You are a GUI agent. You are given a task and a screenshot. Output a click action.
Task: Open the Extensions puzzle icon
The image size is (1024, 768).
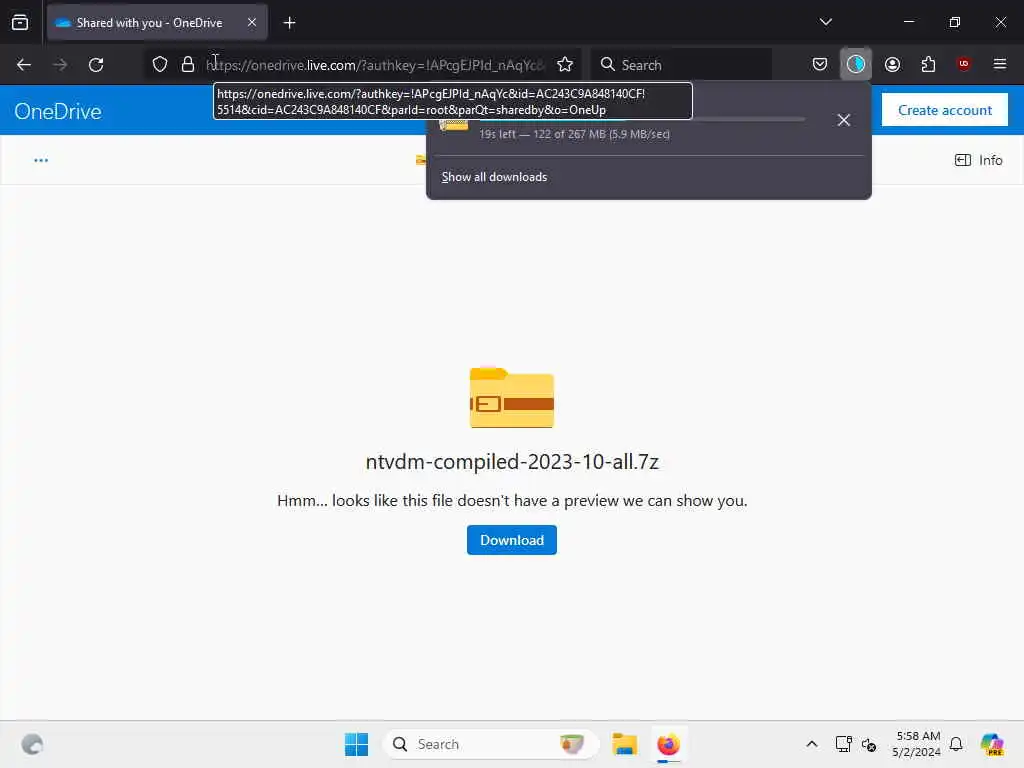(x=928, y=64)
